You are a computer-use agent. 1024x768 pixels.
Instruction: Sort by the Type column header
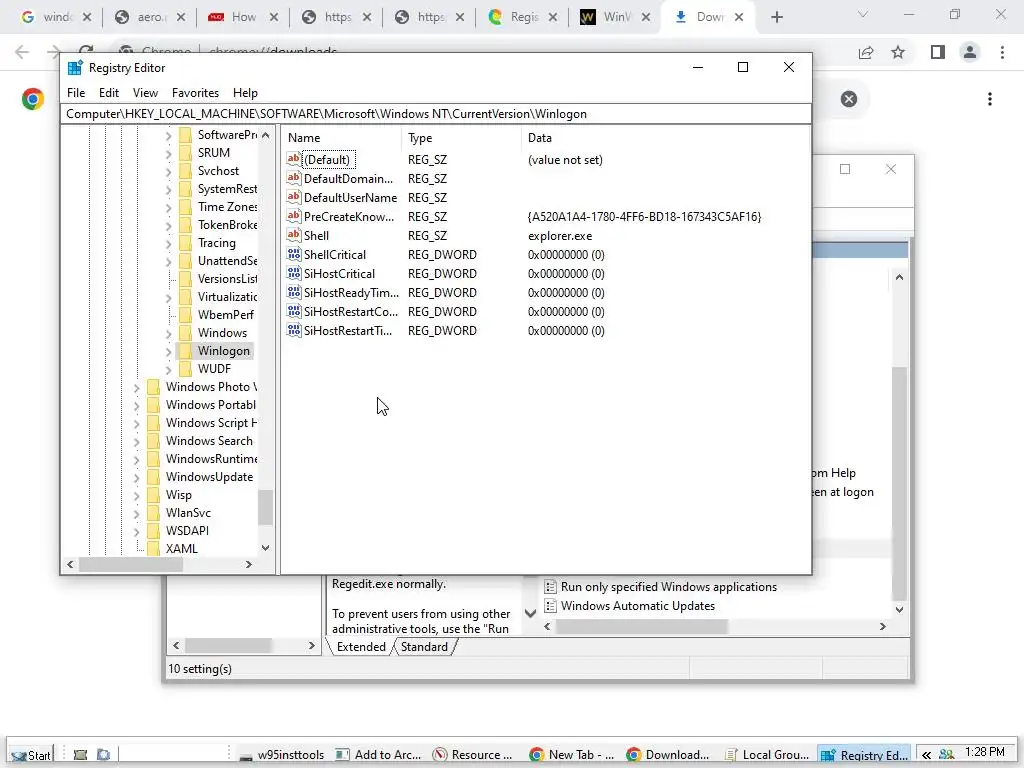pyautogui.click(x=461, y=138)
